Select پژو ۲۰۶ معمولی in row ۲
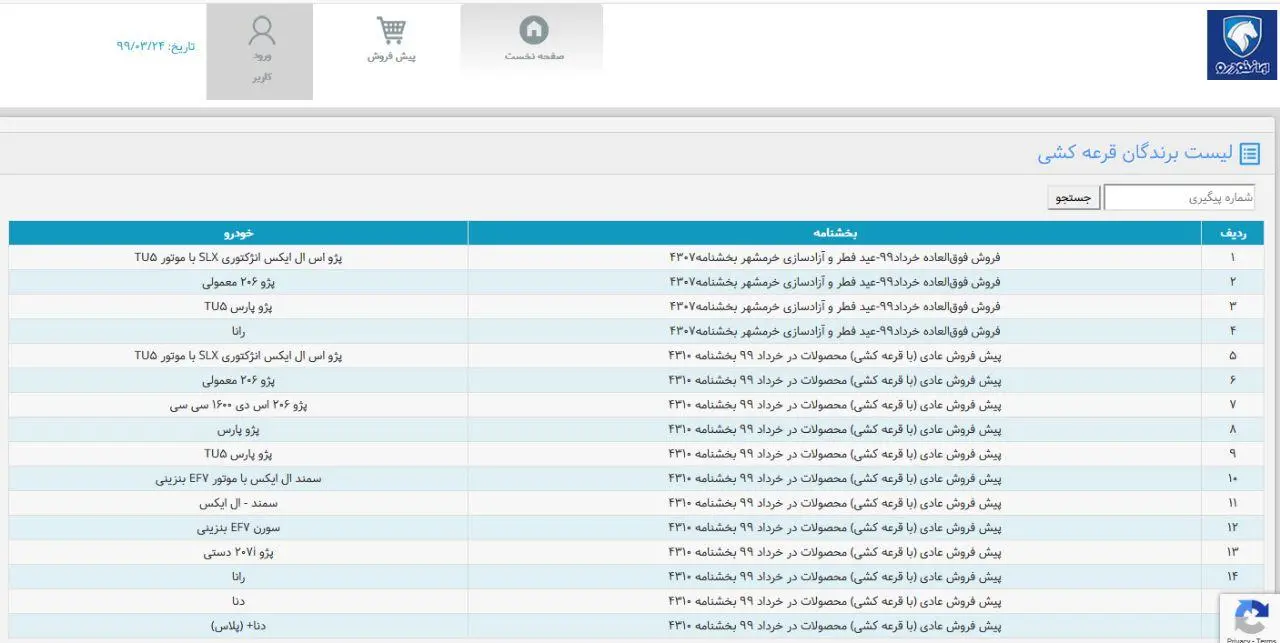The height and width of the screenshot is (643, 1280). [238, 282]
